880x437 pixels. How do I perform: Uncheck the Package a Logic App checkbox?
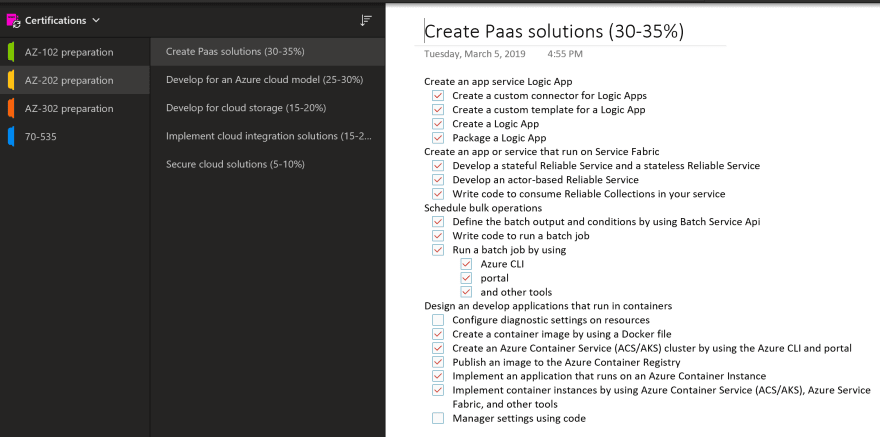[438, 137]
